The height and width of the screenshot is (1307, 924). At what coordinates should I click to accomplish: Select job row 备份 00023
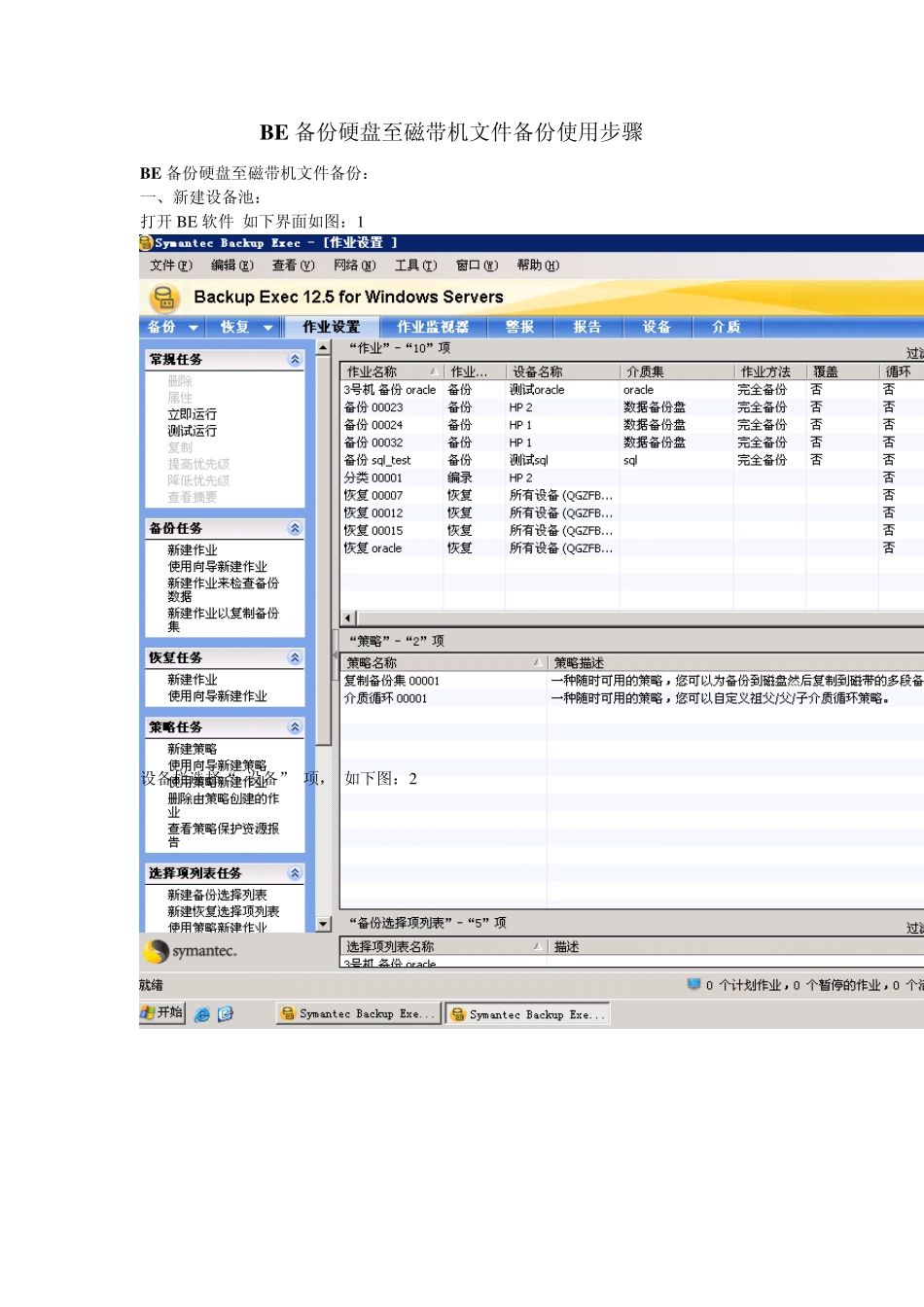coord(632,407)
